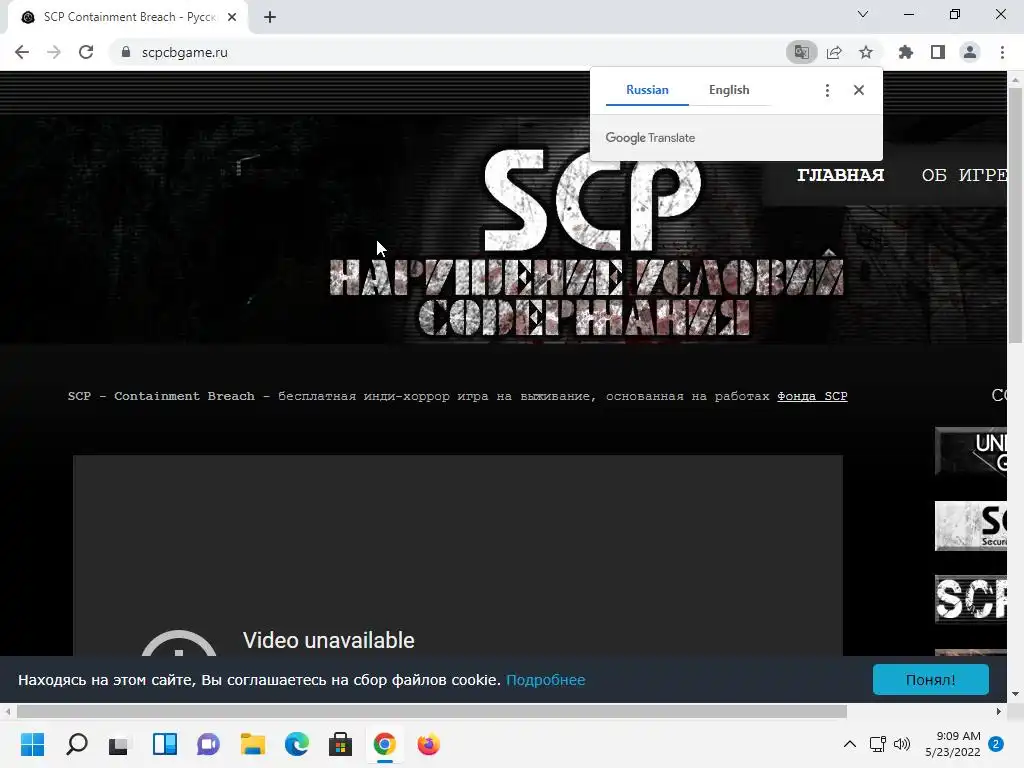The height and width of the screenshot is (768, 1024).
Task: Go back to the previous page
Action: [22, 52]
